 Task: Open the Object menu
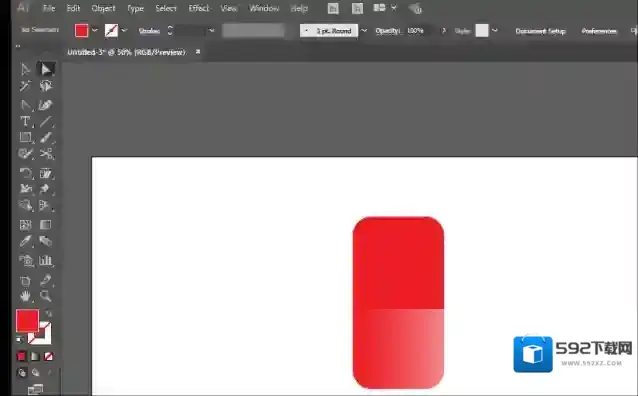point(103,8)
